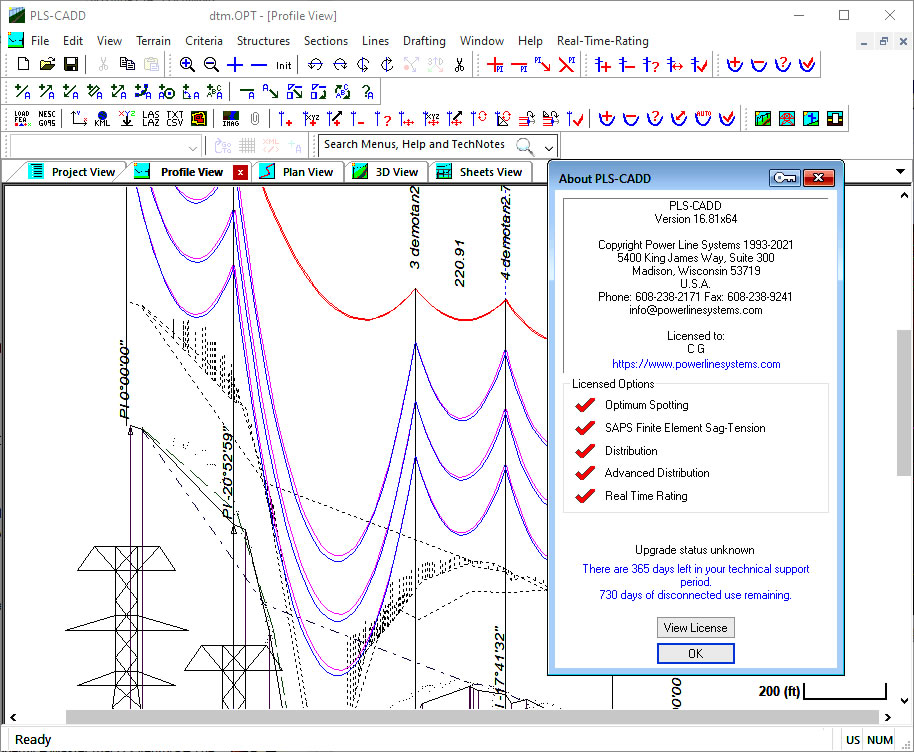Click the key button in About dialog title
This screenshot has width=914, height=752.
coord(785,178)
